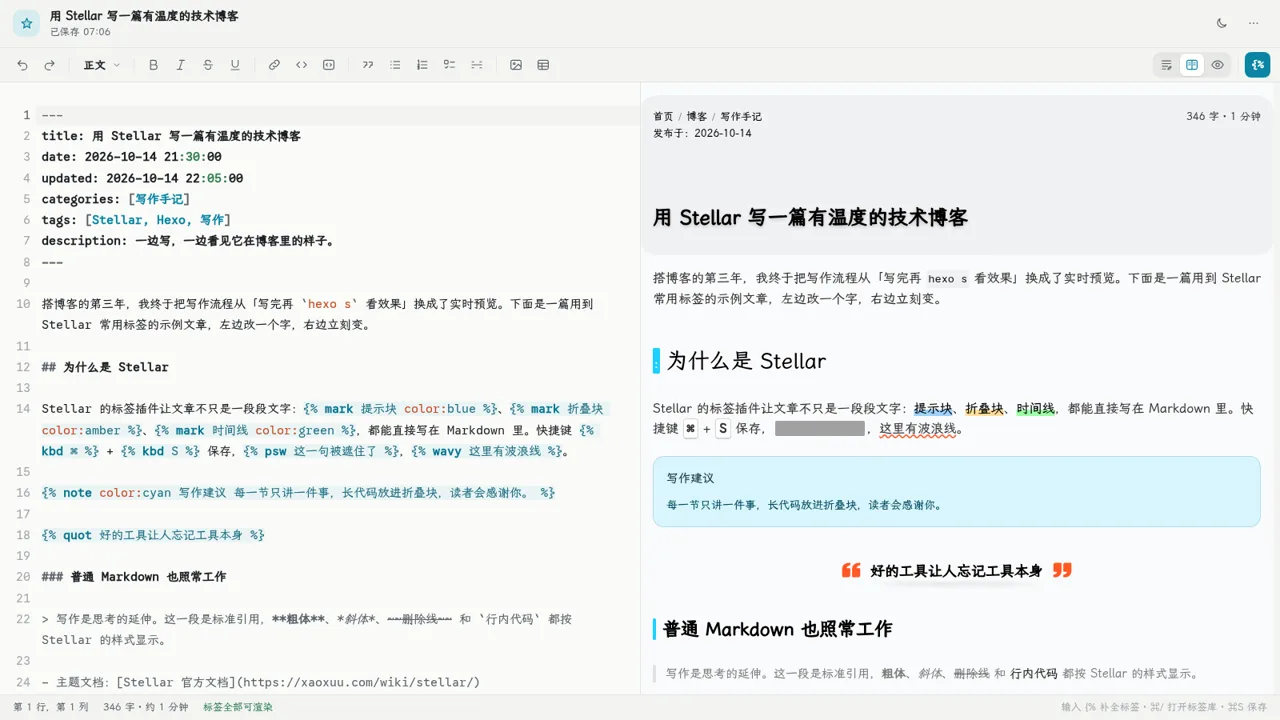Screen dimensions: 1280x720
Task: Click the 首页 breadcrumb link
Action: [x=663, y=117]
